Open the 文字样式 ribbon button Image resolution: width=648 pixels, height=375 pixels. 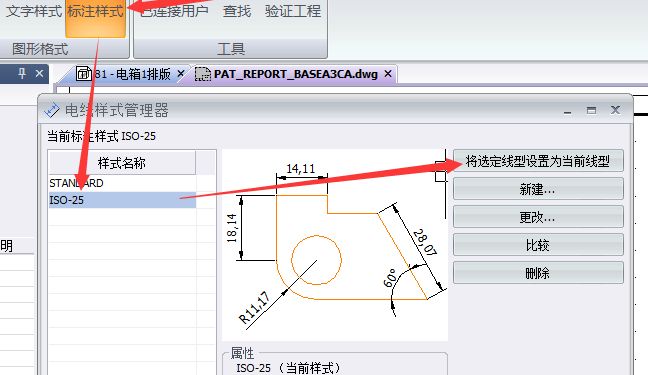point(34,11)
